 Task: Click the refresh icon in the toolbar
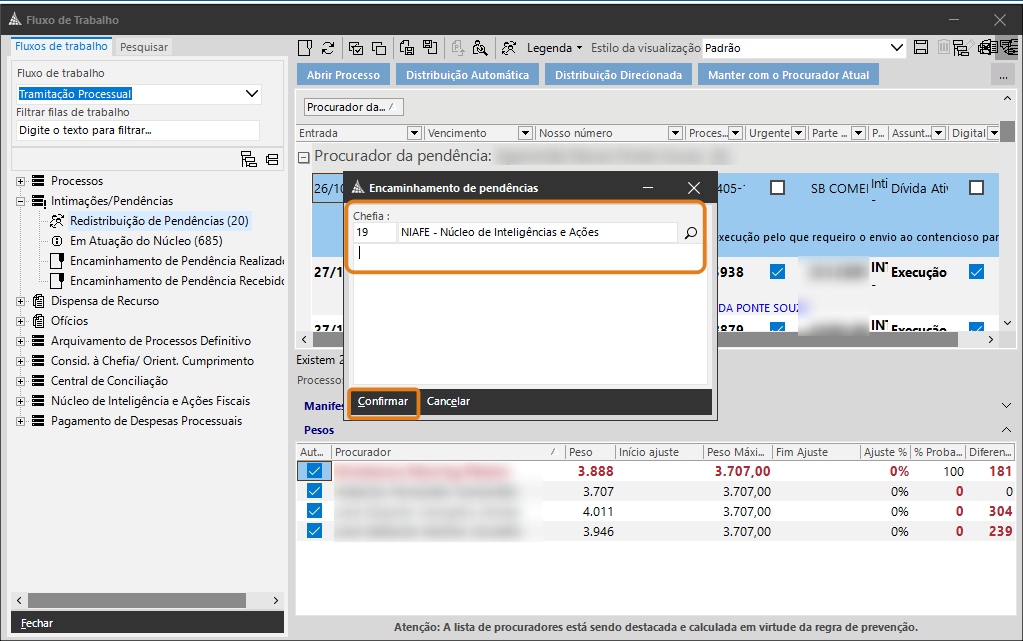[x=328, y=48]
